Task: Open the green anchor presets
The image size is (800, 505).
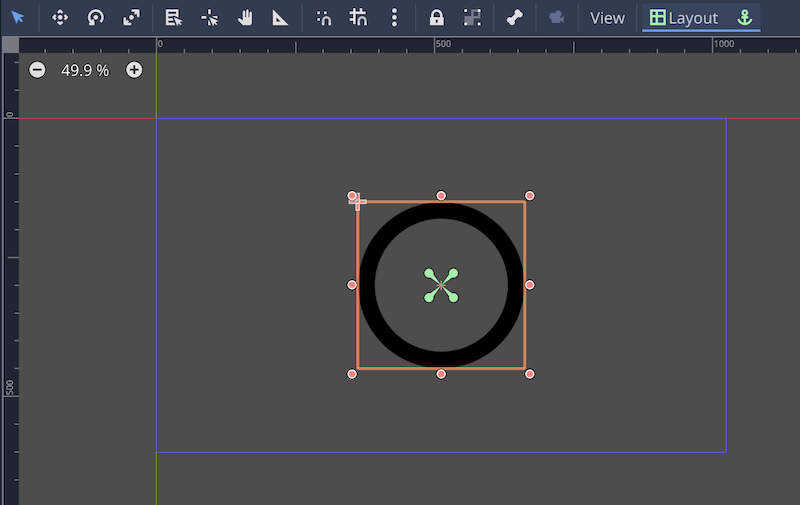Action: pyautogui.click(x=745, y=18)
